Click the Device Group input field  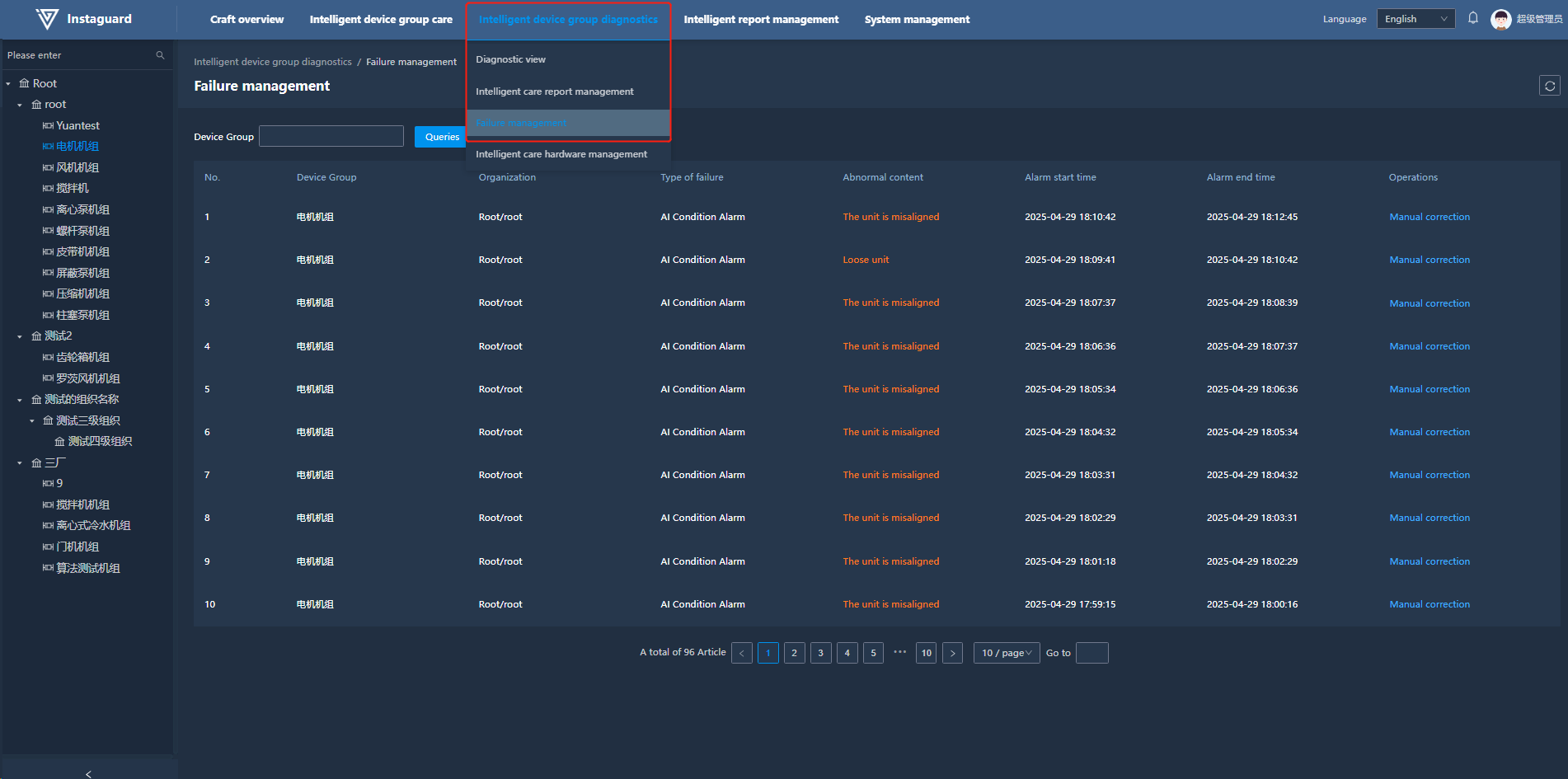click(331, 137)
